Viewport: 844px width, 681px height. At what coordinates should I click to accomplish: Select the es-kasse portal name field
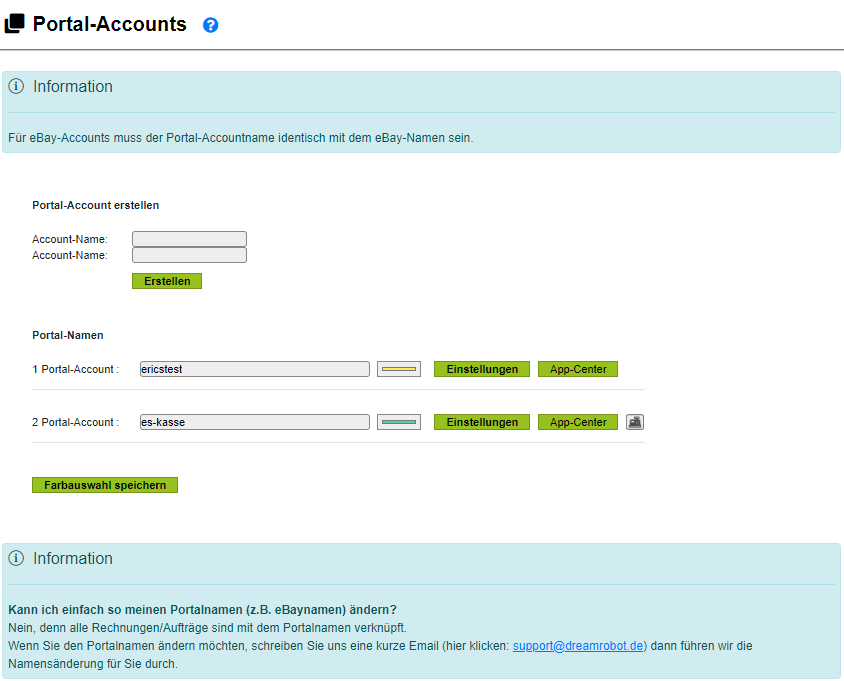[x=255, y=422]
